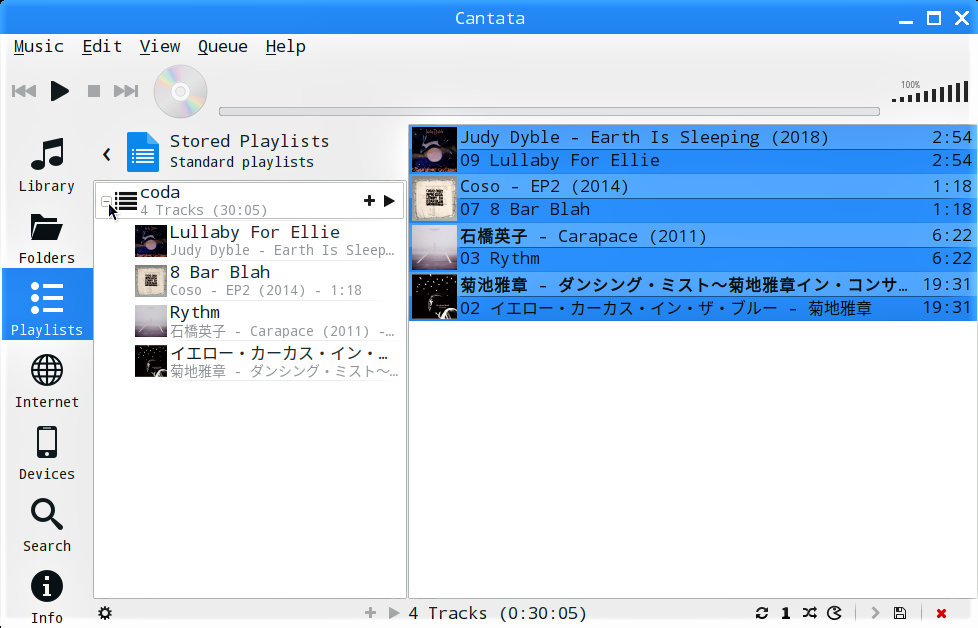The height and width of the screenshot is (628, 978).
Task: Click the Earth Is Sleeping cover in queue
Action: click(x=434, y=150)
